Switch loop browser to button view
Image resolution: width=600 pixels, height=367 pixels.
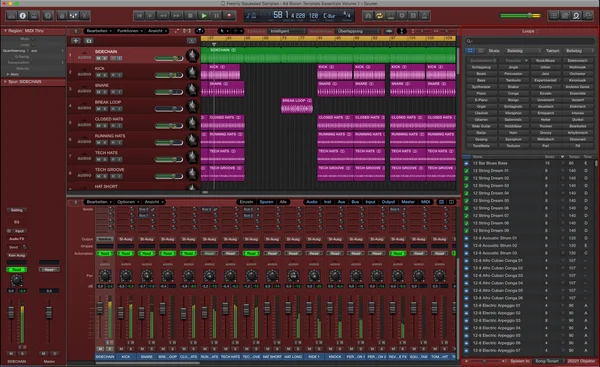tap(470, 51)
